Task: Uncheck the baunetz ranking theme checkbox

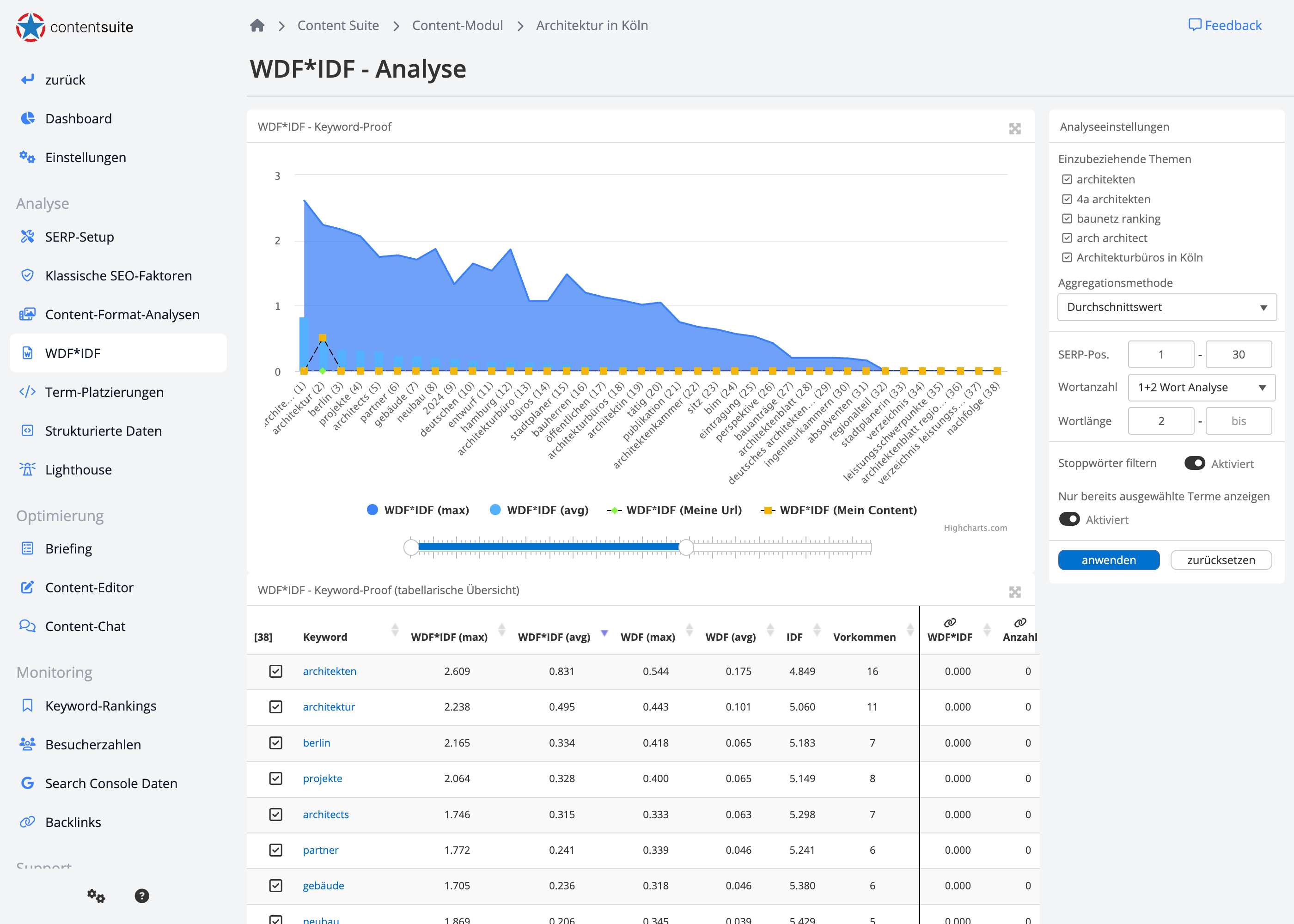Action: pos(1067,219)
